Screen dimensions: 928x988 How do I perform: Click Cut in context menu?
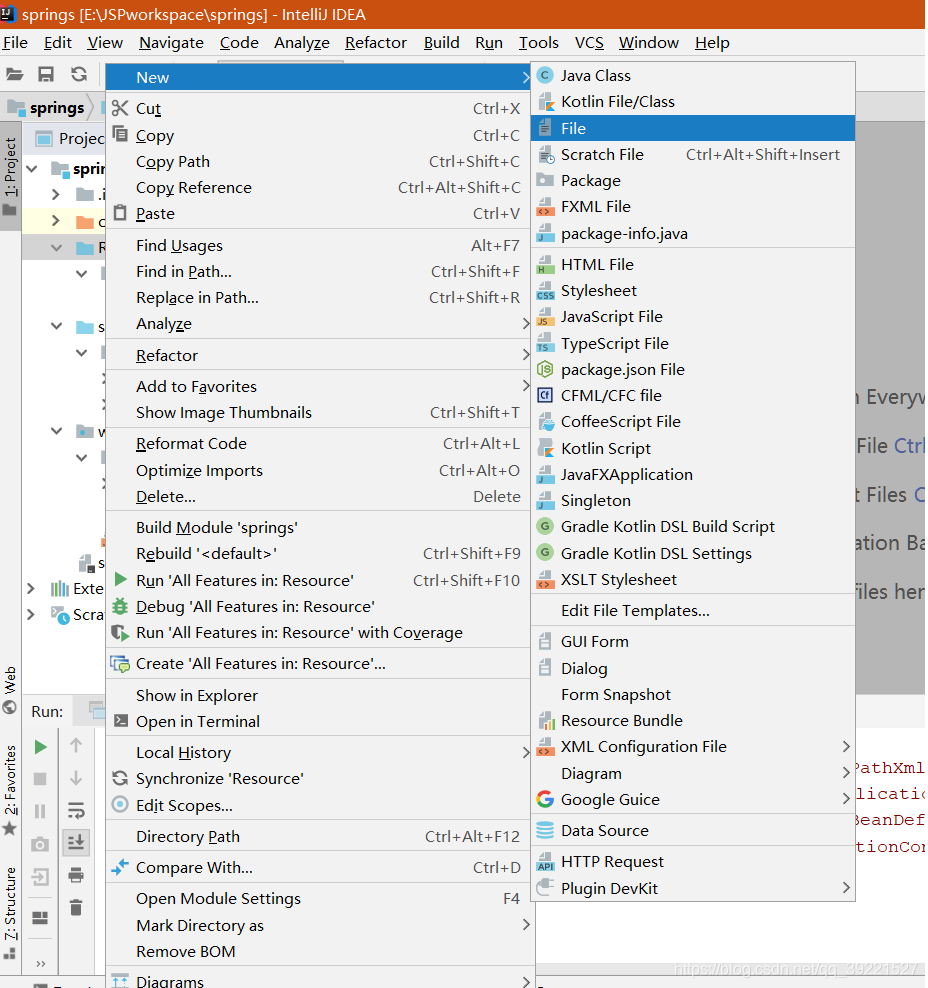(x=318, y=108)
